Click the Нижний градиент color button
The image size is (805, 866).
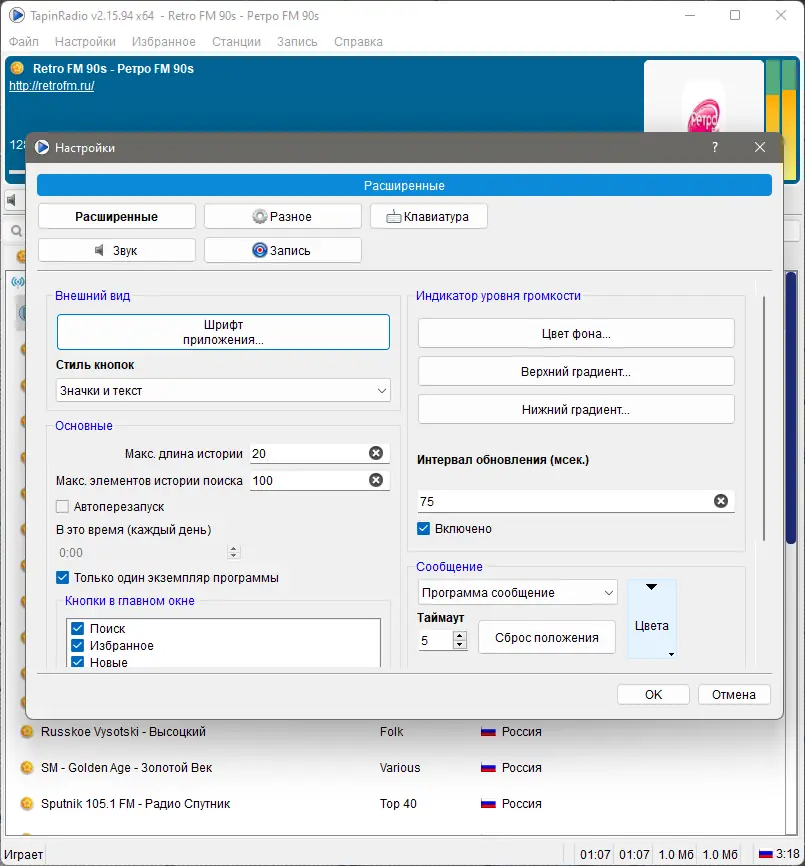click(576, 409)
